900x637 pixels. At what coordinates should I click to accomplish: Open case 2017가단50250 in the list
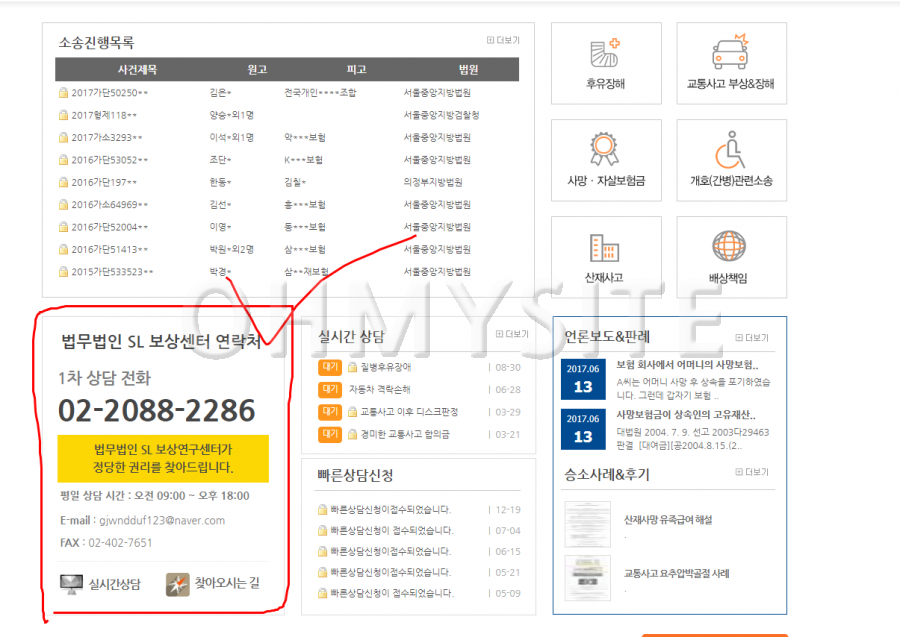(x=109, y=93)
